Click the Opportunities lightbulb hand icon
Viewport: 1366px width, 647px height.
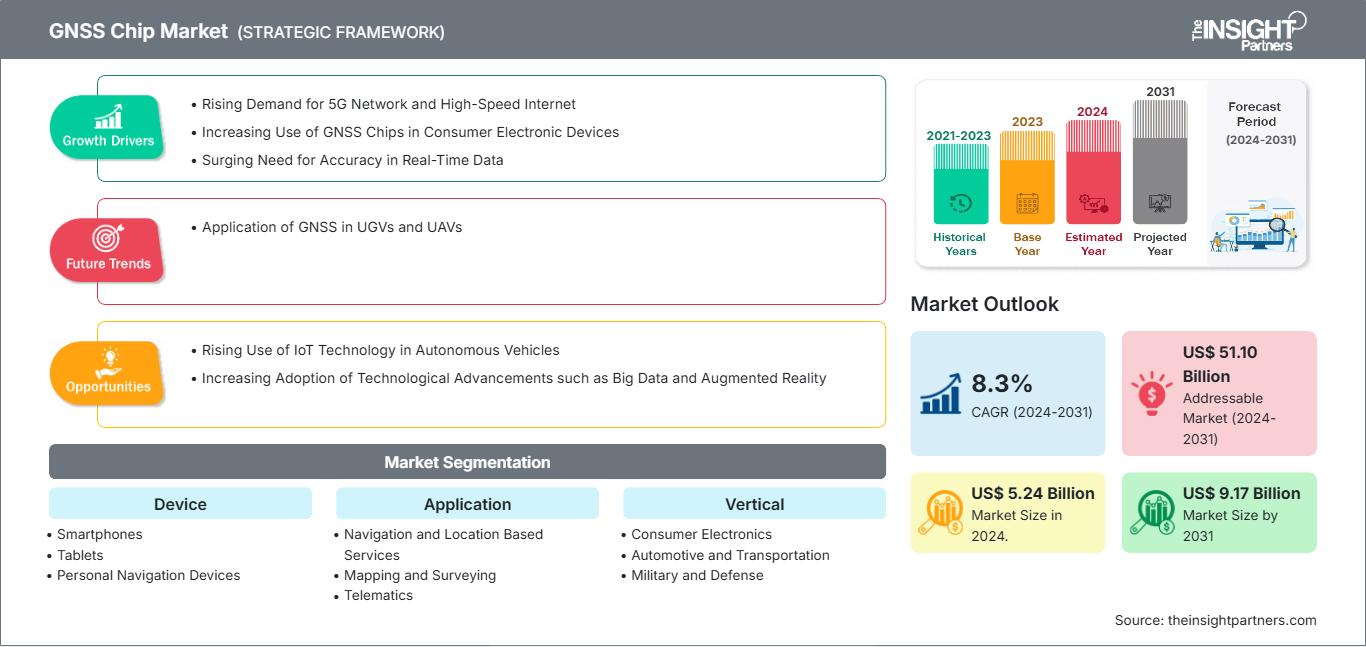107,361
